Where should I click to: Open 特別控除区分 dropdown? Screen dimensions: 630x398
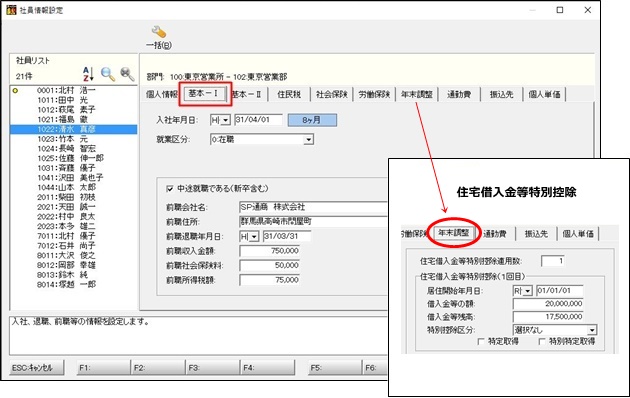click(x=592, y=330)
